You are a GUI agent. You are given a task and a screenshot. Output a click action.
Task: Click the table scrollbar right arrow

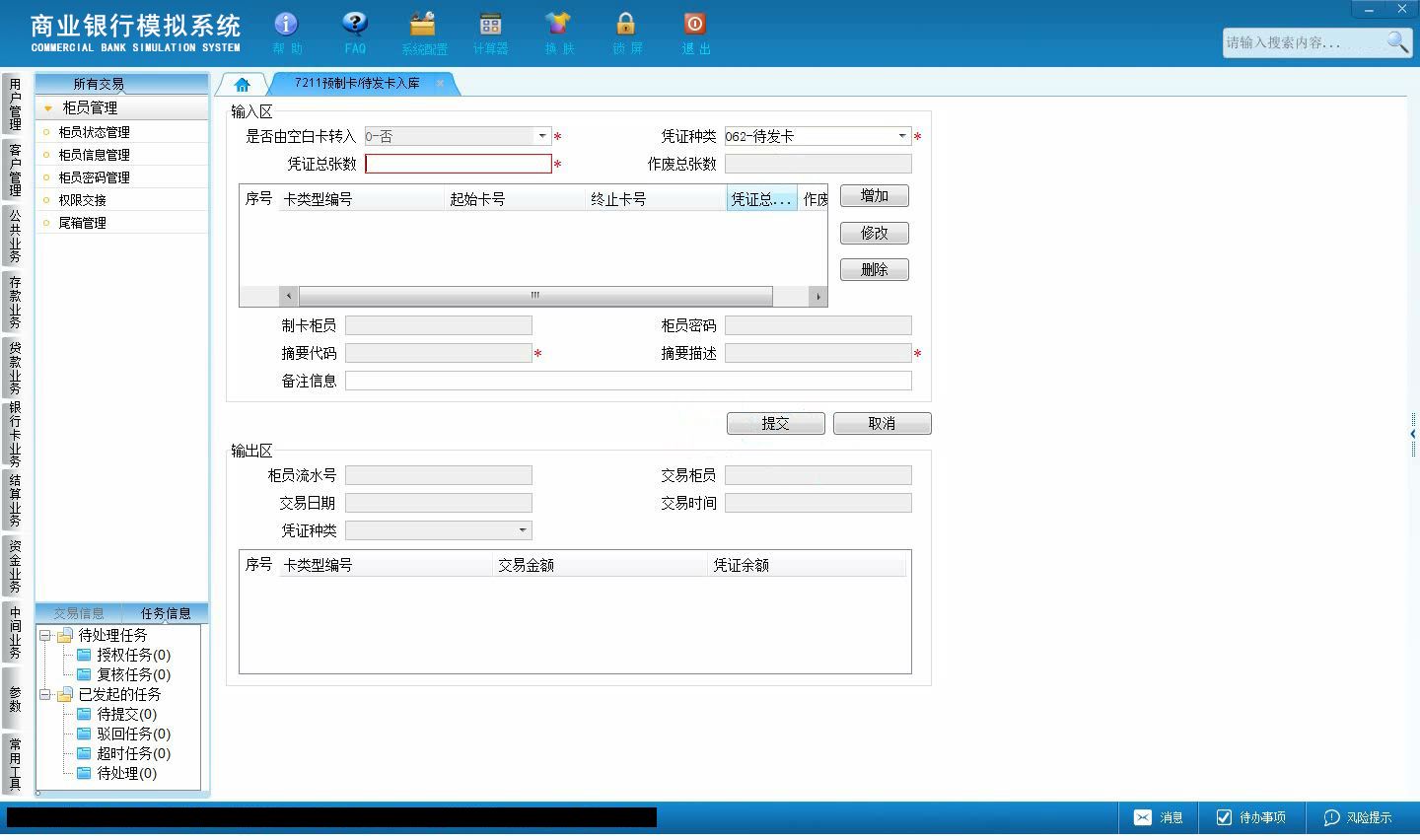click(x=817, y=296)
